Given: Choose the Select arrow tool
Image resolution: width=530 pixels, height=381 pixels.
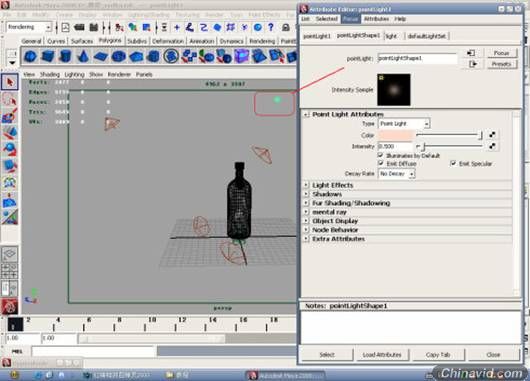Looking at the screenshot, I should (10, 82).
